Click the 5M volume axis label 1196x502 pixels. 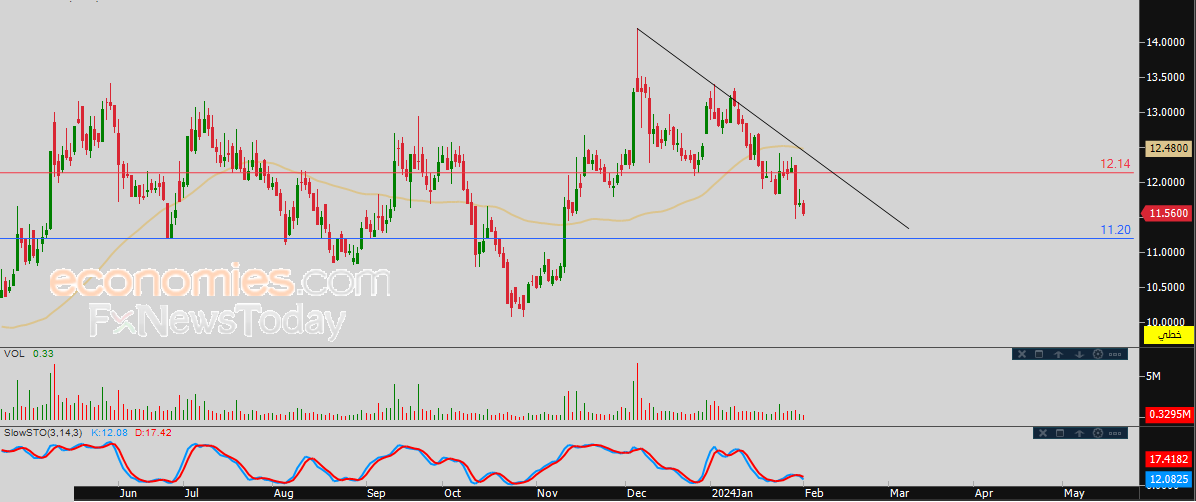(1153, 376)
